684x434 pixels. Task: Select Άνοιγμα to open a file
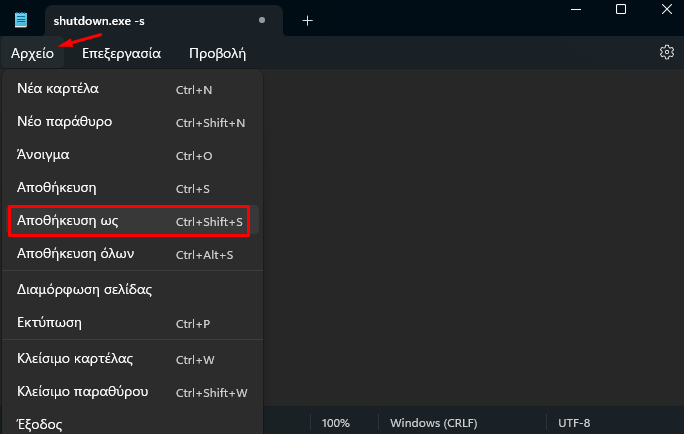click(x=133, y=155)
